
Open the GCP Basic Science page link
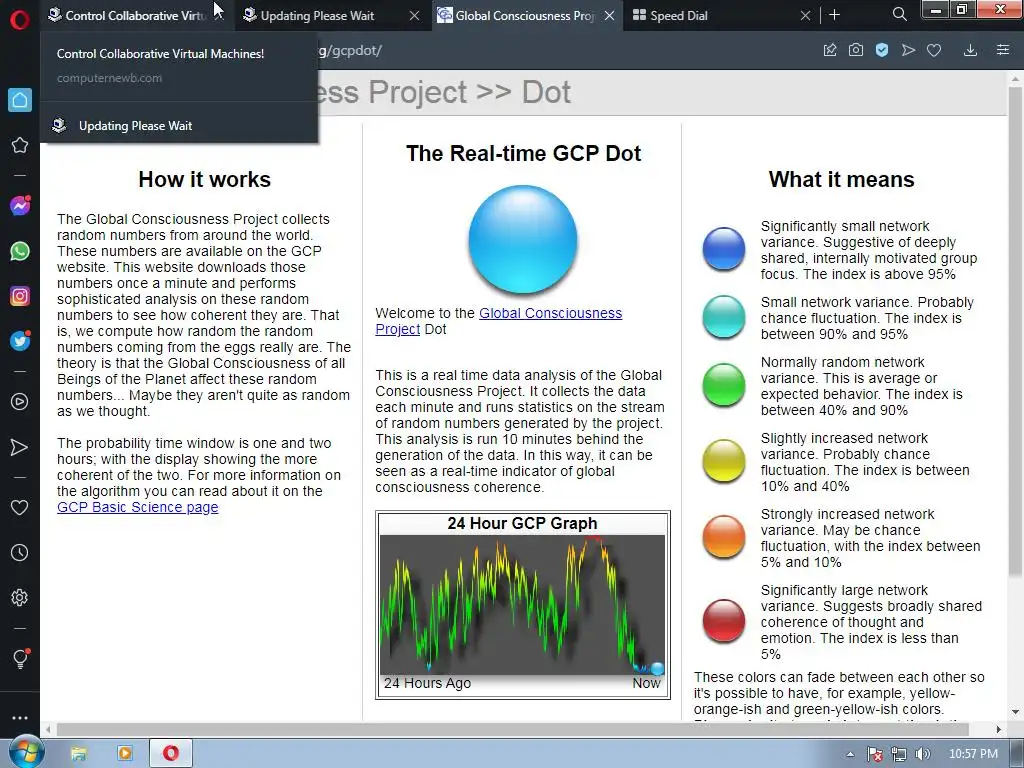coord(137,507)
